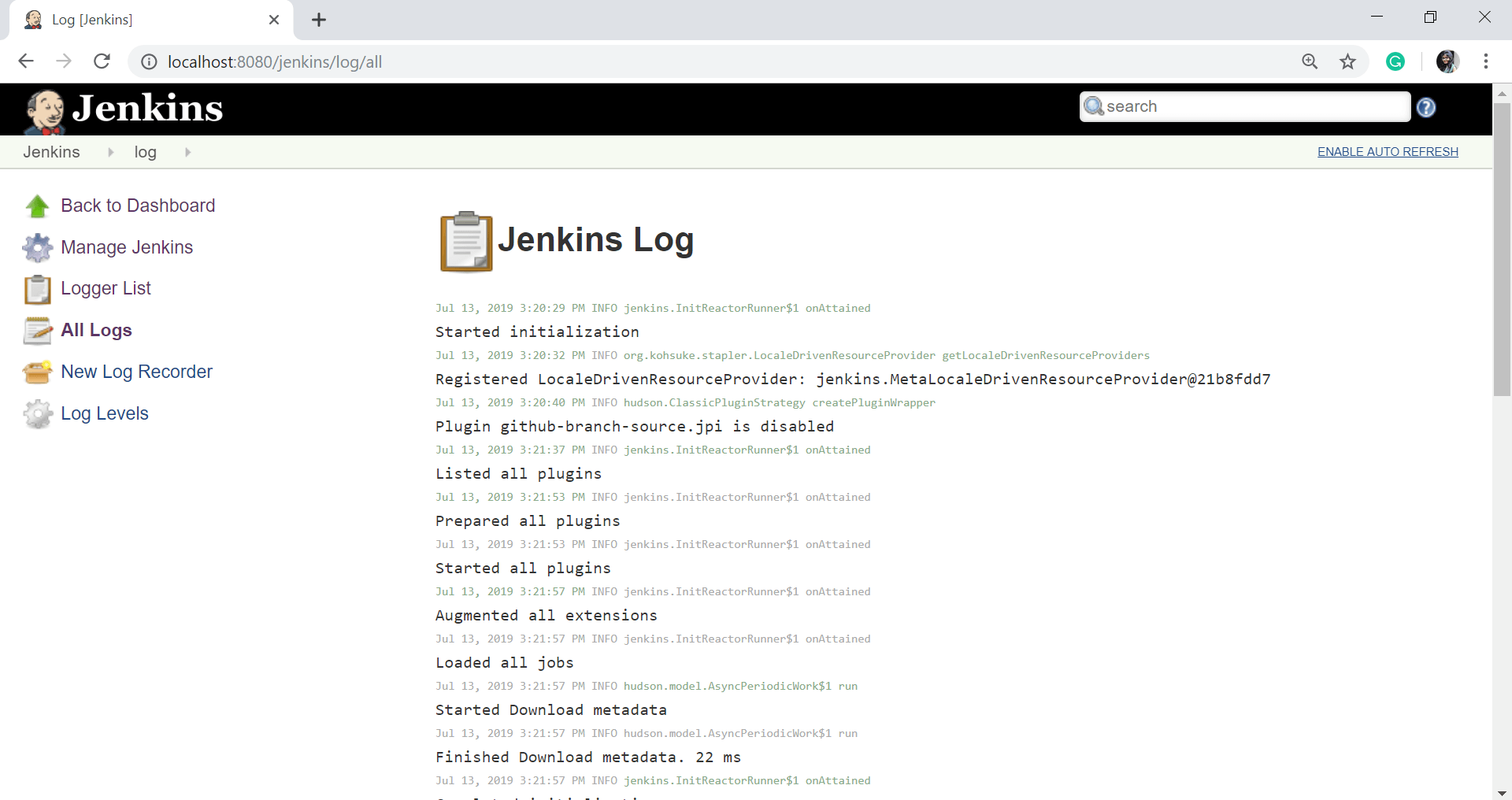Image resolution: width=1512 pixels, height=800 pixels.
Task: Close the Log [Jenkins] tab
Action: [x=274, y=20]
